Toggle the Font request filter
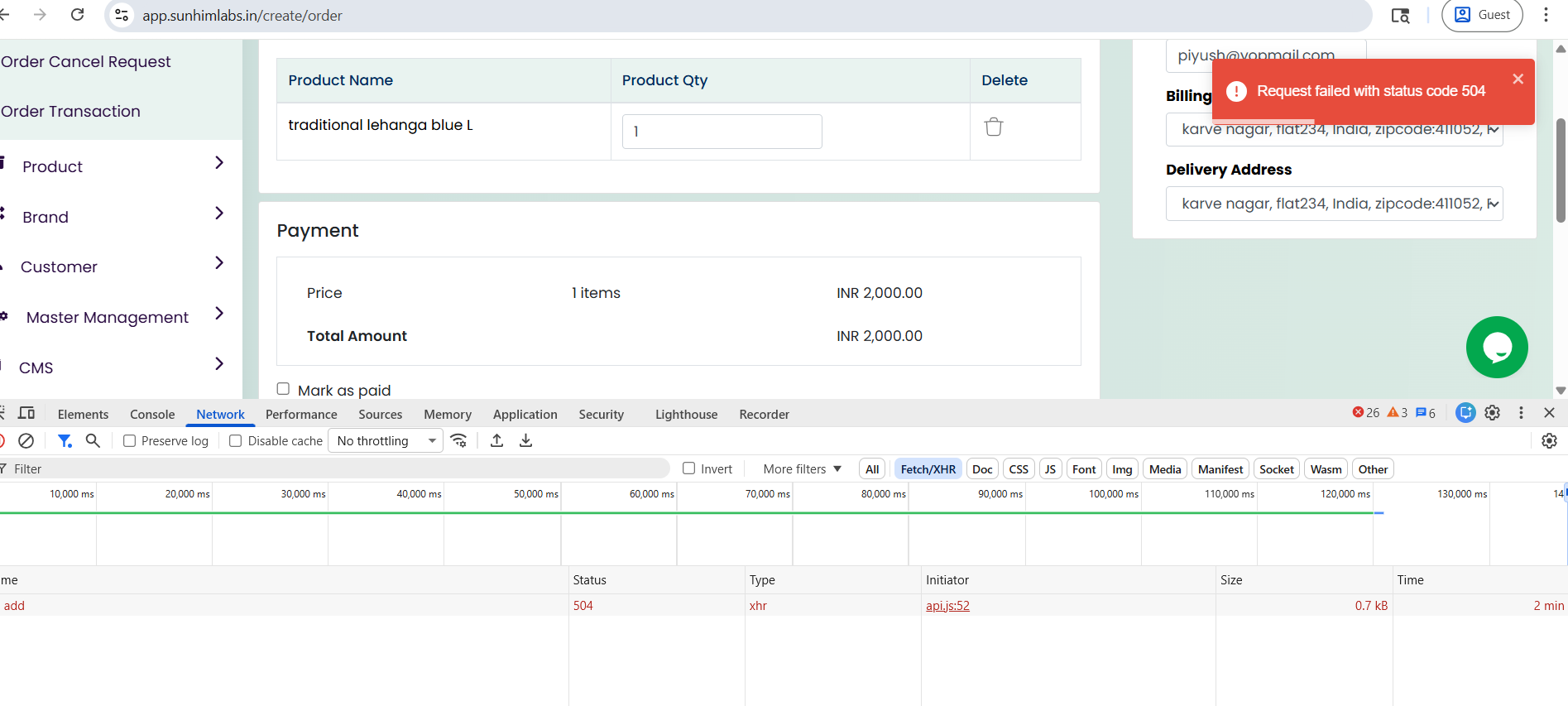Viewport: 1568px width, 706px height. pos(1084,469)
